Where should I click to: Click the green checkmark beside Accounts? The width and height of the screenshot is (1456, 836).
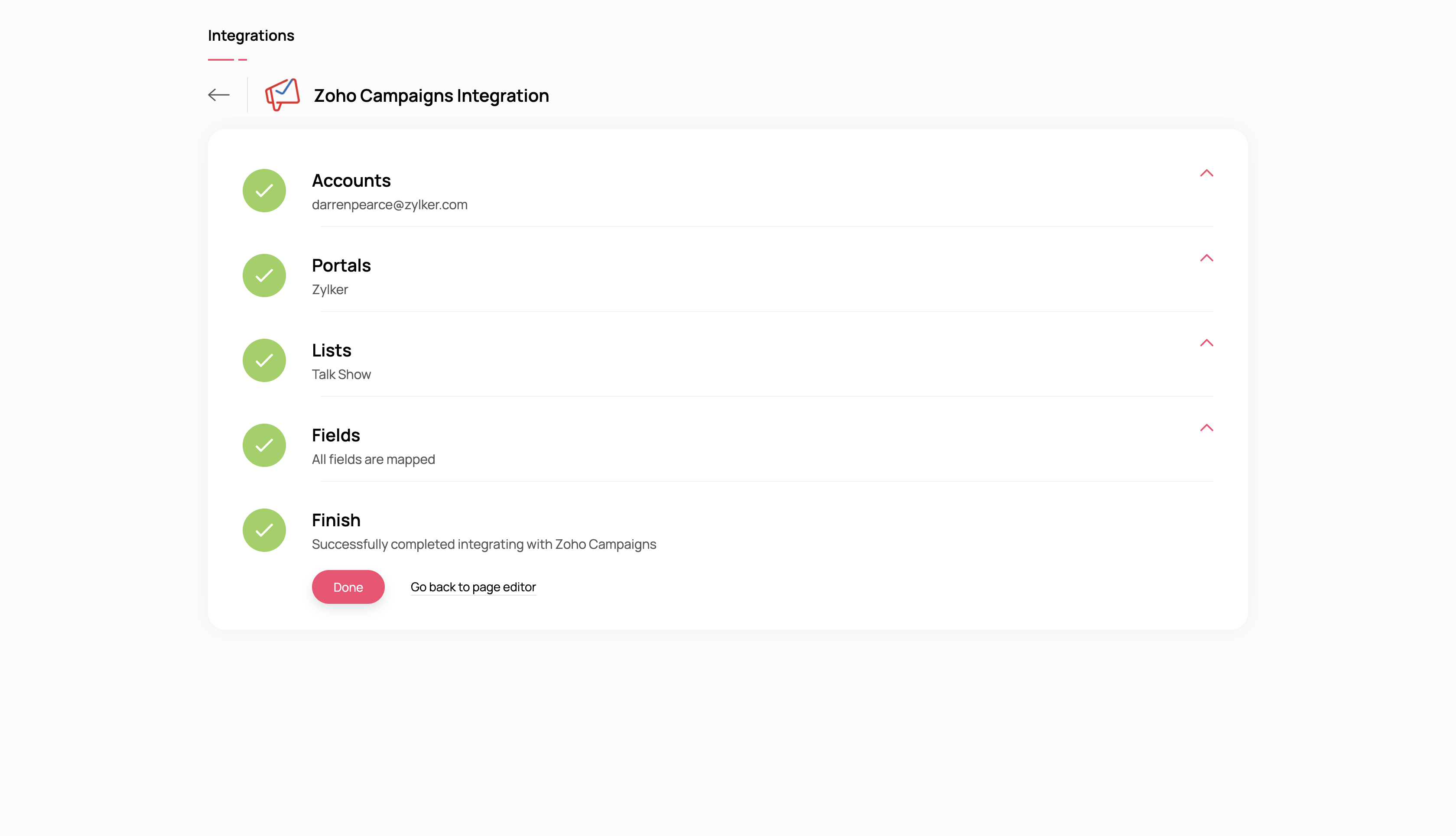264,191
